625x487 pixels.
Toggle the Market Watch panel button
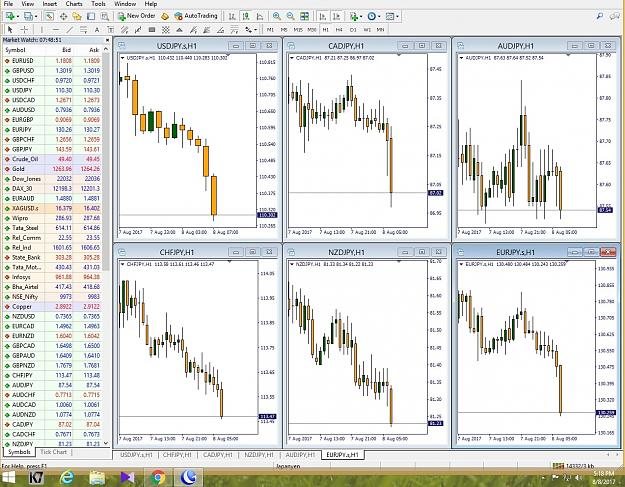[49, 16]
